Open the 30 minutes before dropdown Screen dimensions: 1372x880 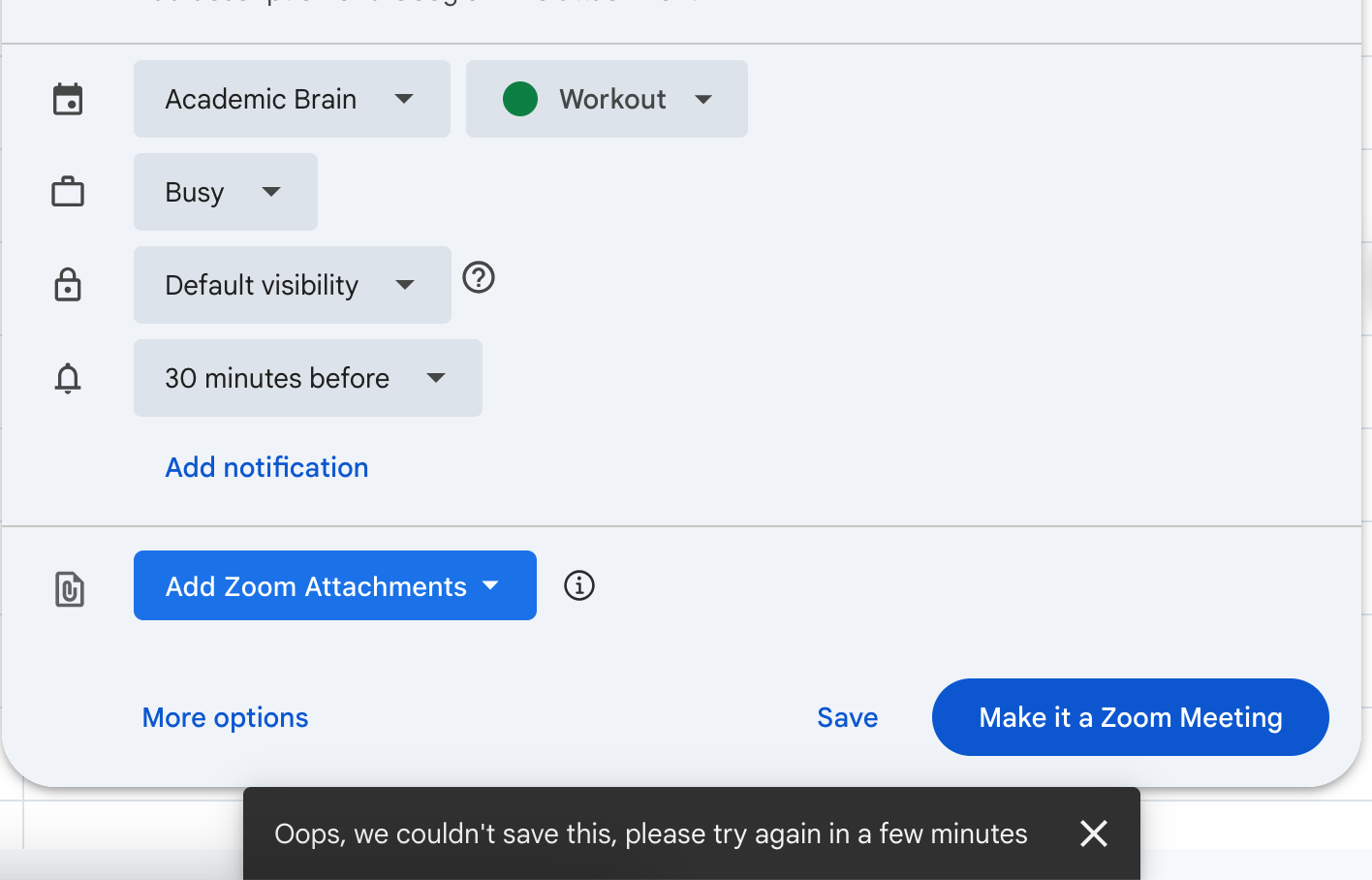[307, 378]
